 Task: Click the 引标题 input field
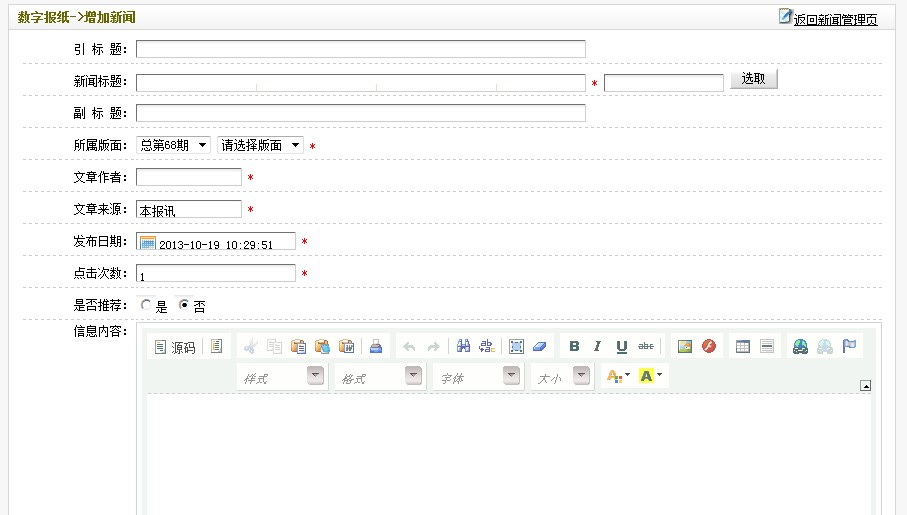361,49
